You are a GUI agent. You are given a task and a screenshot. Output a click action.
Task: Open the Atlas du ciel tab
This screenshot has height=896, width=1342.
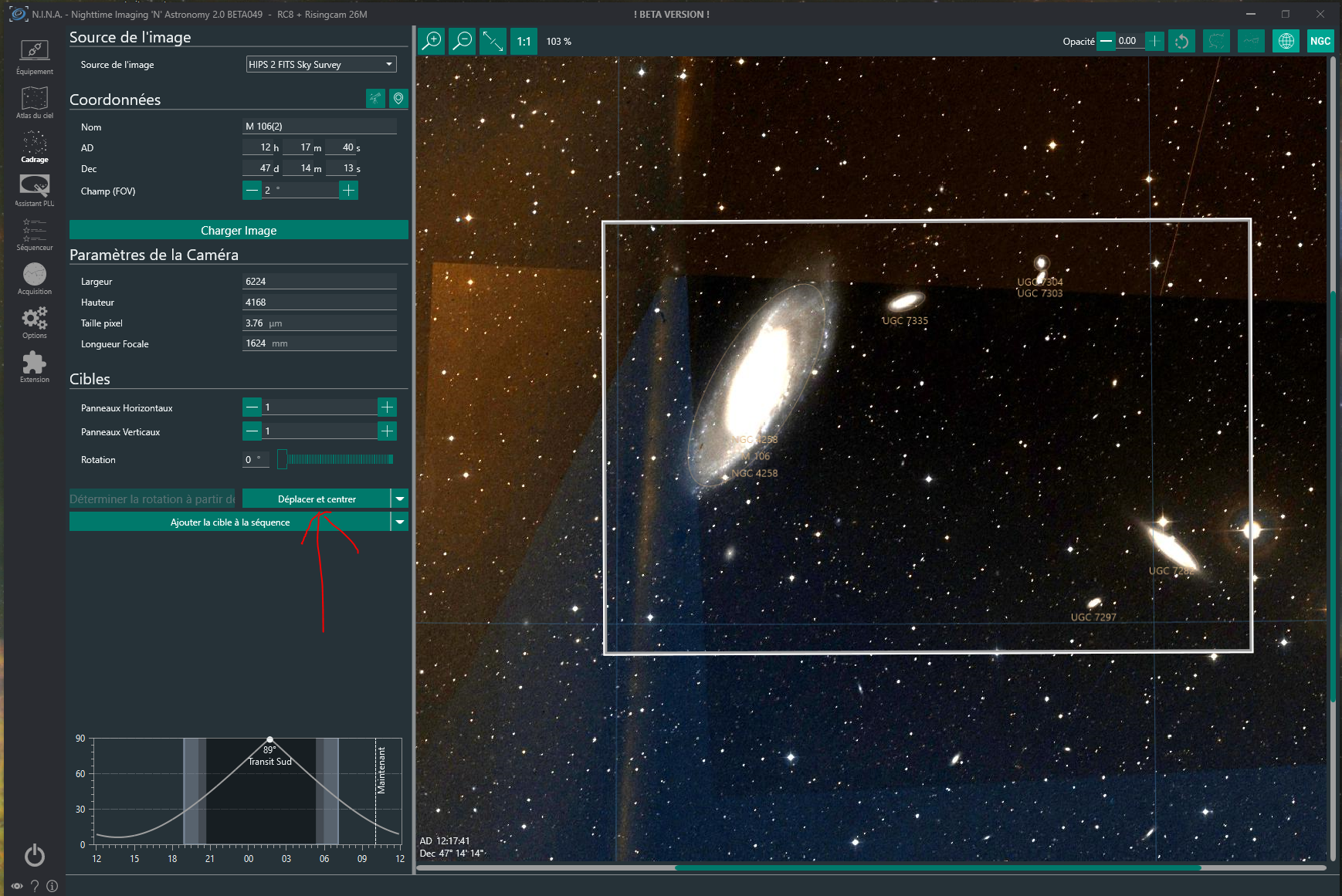coord(35,102)
